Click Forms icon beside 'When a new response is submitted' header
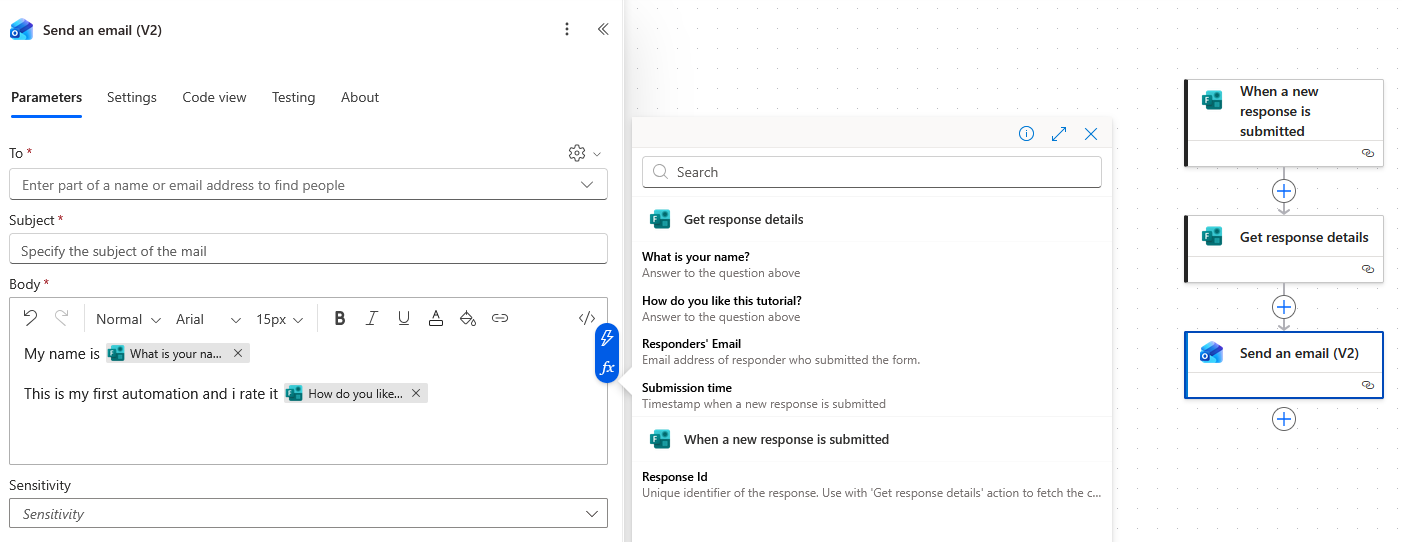The width and height of the screenshot is (1402, 542). (660, 439)
